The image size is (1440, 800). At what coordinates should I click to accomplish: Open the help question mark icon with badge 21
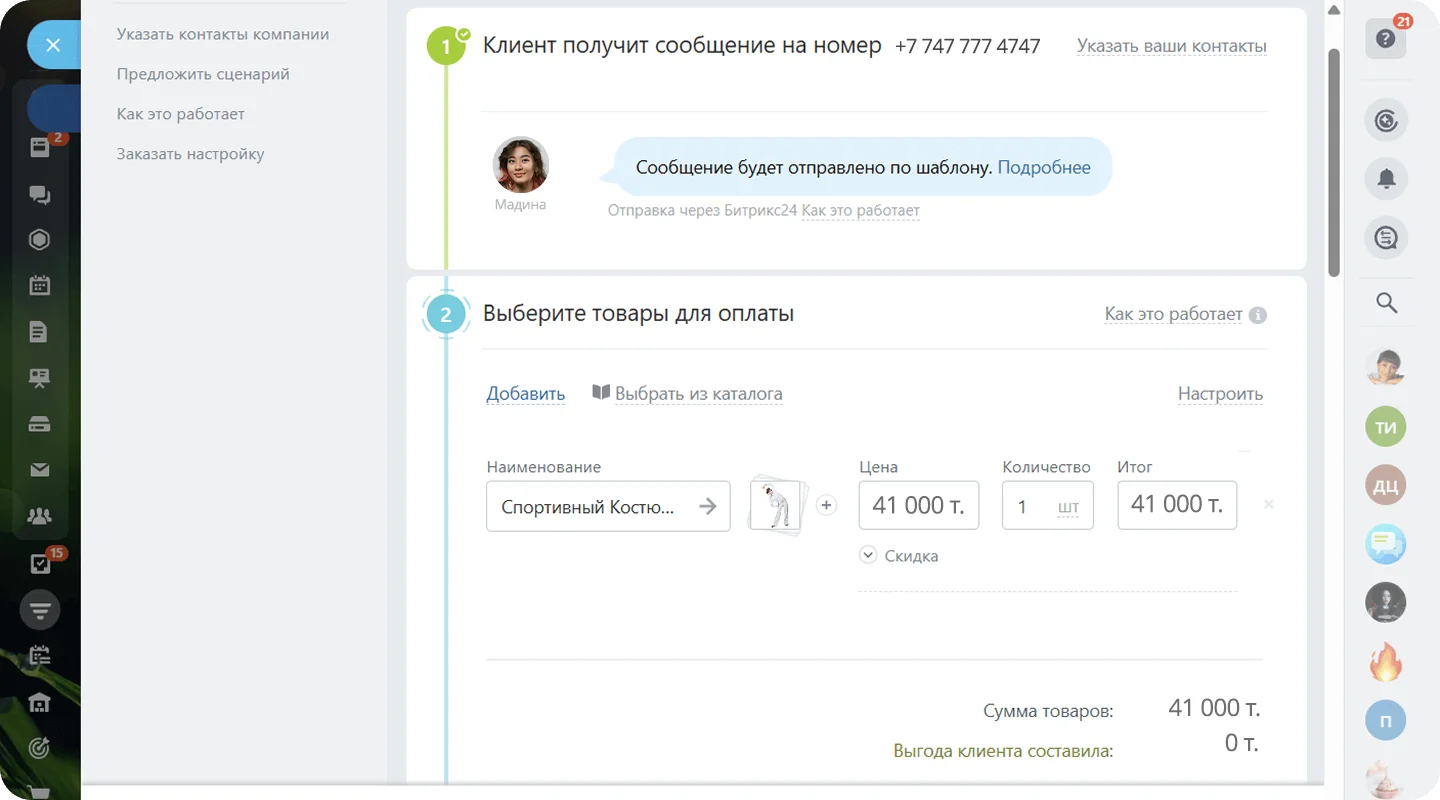point(1386,39)
